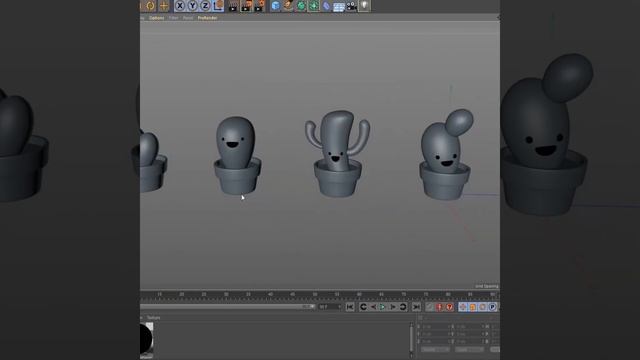The width and height of the screenshot is (640, 360).
Task: Toggle the Y axis lock
Action: click(x=193, y=6)
